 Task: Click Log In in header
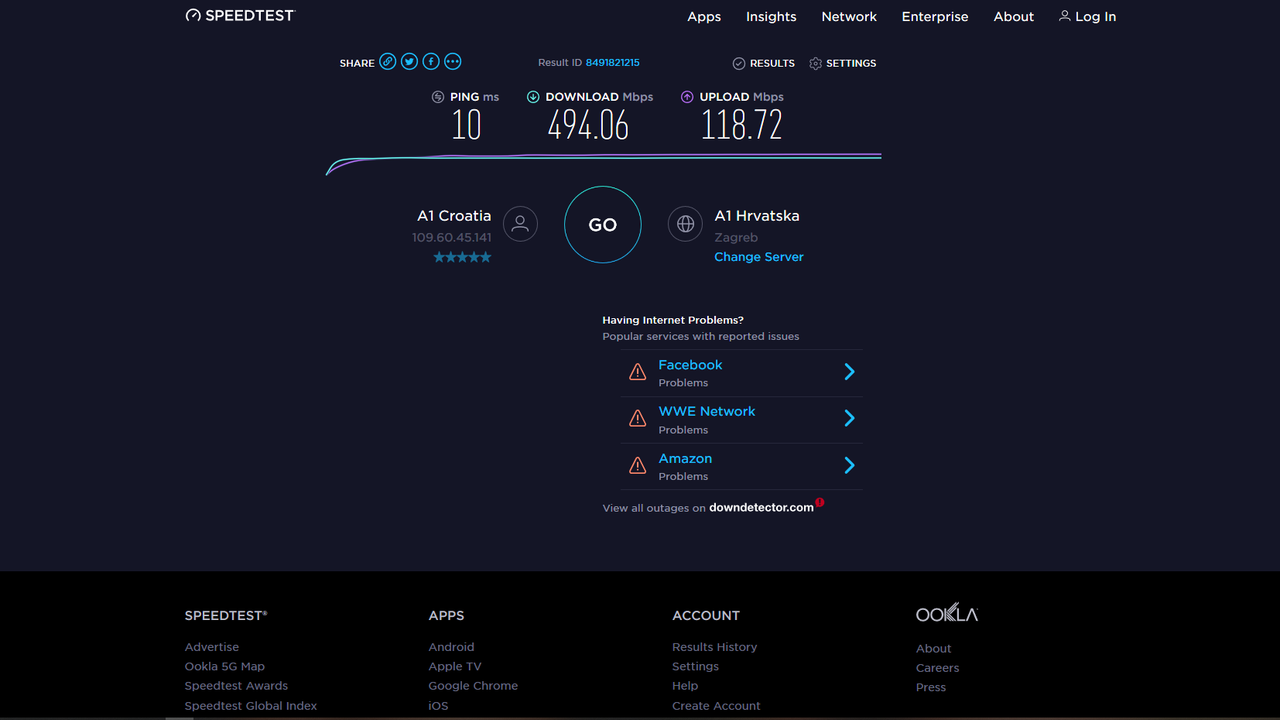1088,17
